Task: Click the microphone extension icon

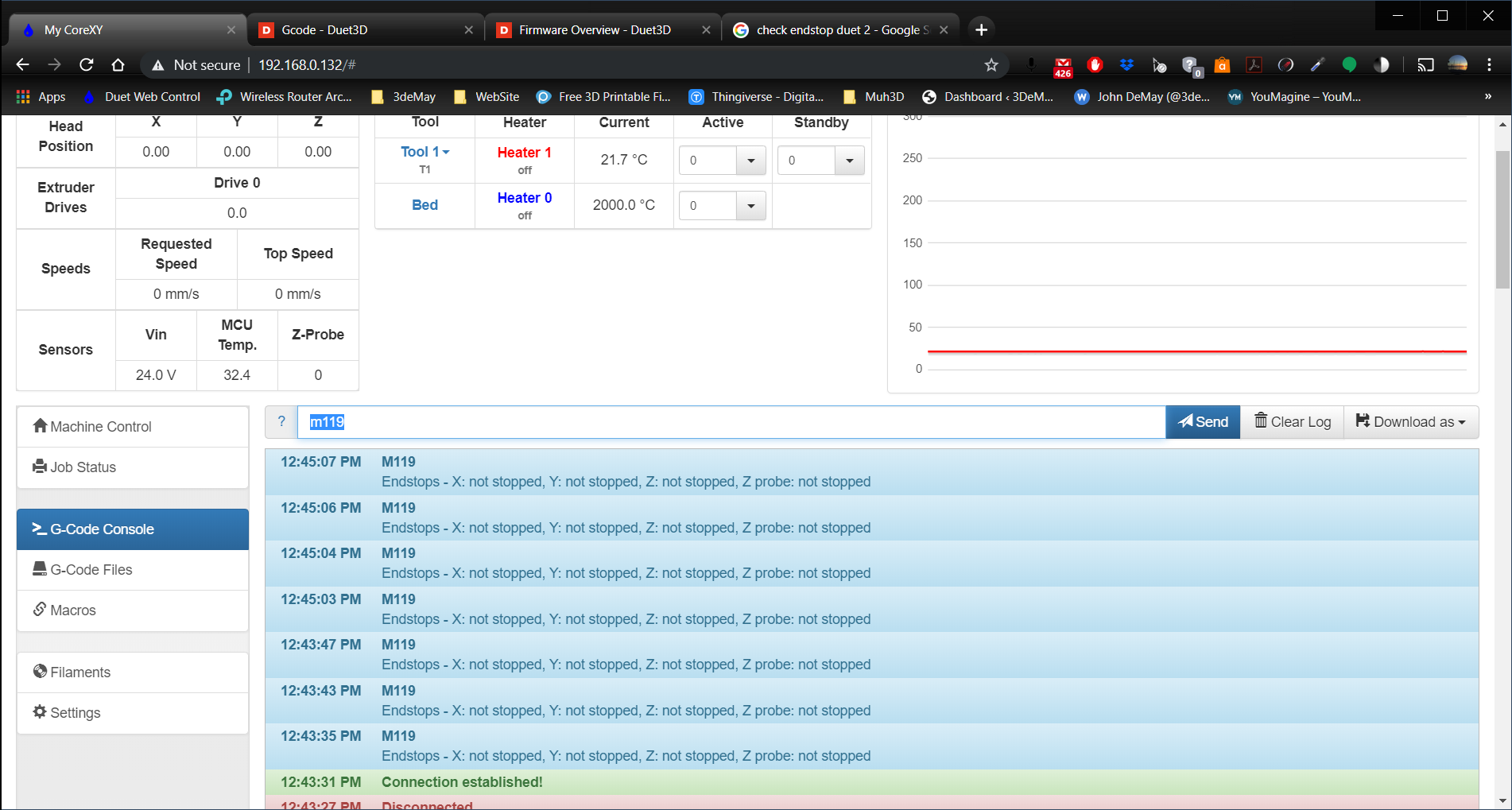Action: (1030, 65)
